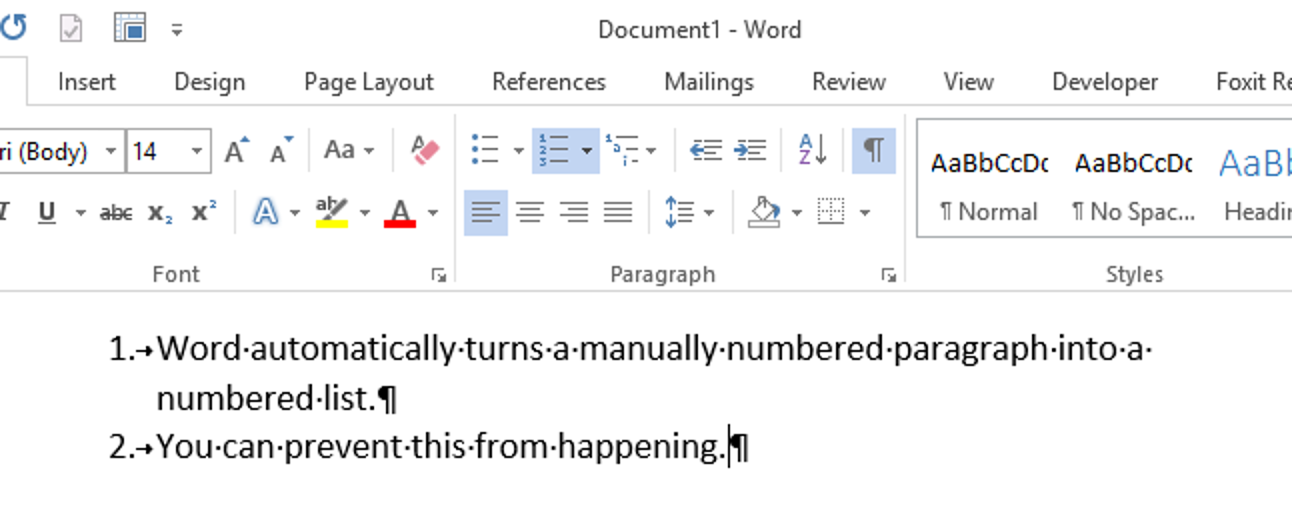This screenshot has width=1292, height=524.
Task: Click text "You can prevent this from happening."
Action: coord(442,447)
